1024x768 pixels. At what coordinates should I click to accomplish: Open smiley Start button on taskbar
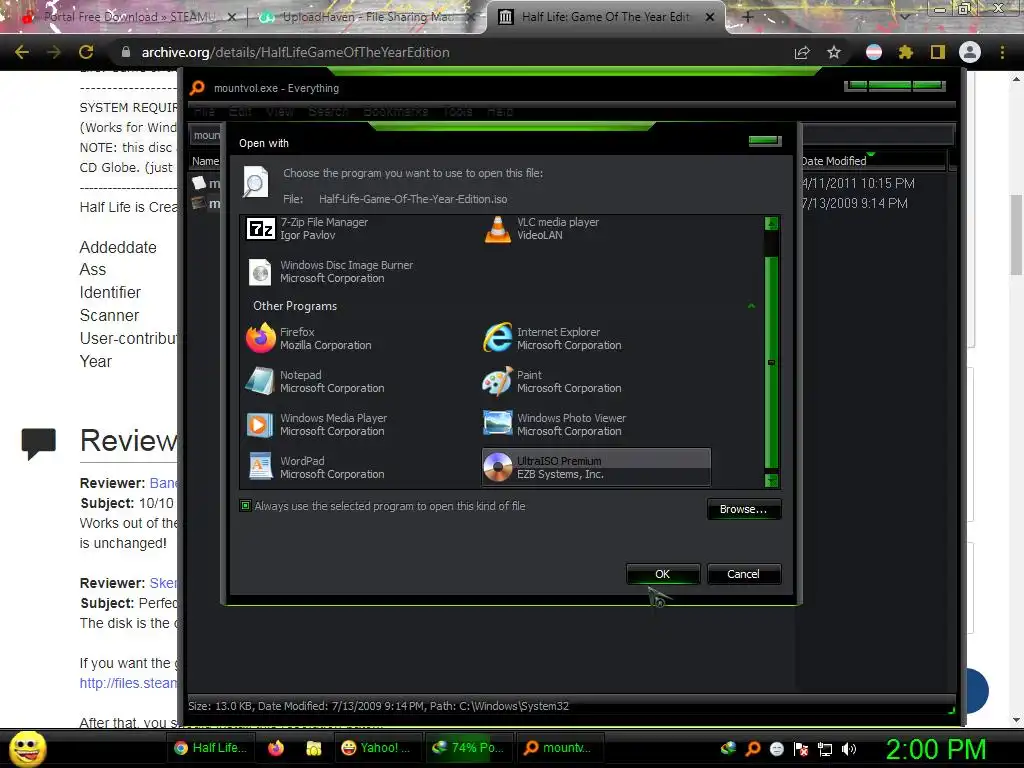[x=27, y=748]
